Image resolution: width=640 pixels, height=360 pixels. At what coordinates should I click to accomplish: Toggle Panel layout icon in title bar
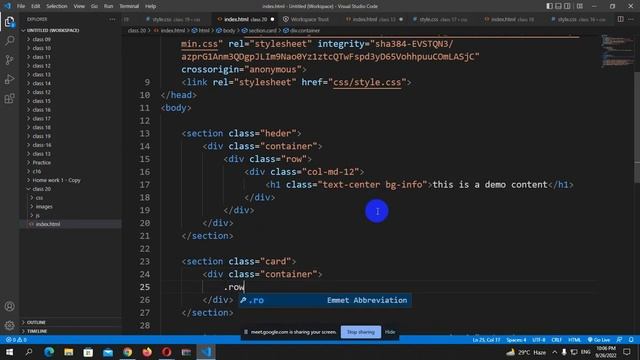pyautogui.click(x=558, y=6)
